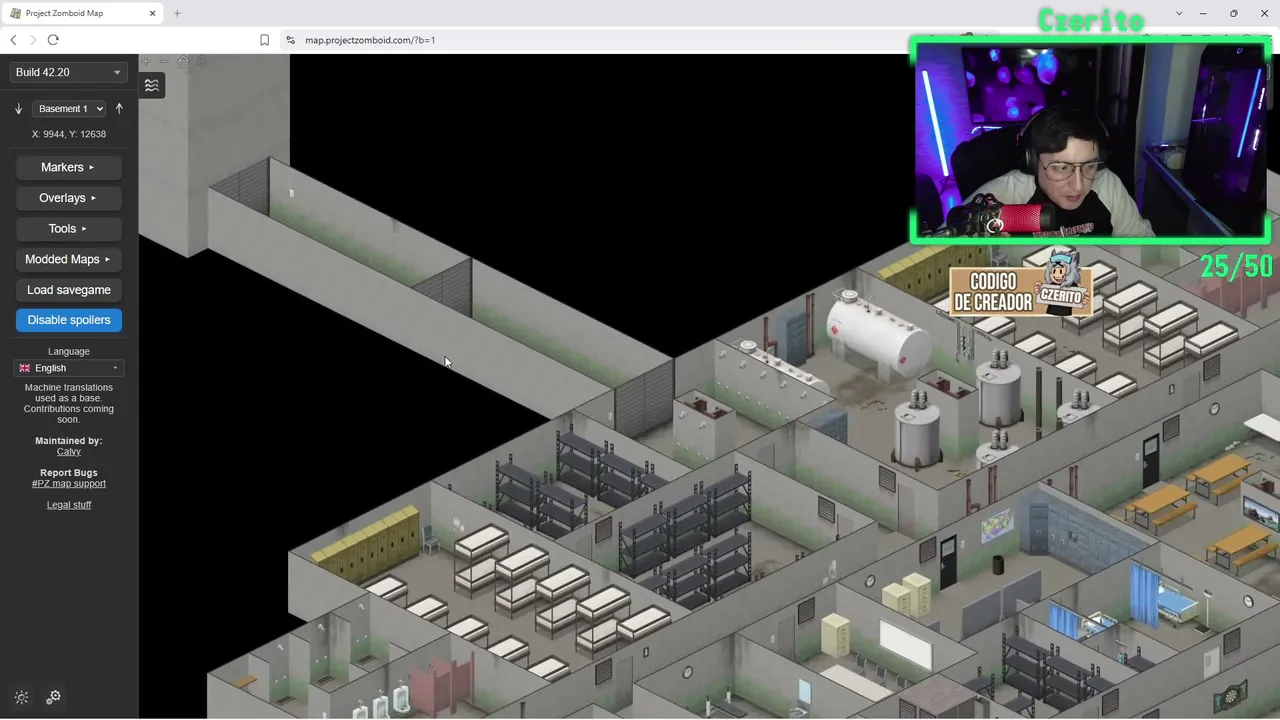Click the home icon above the map
This screenshot has width=1280, height=720.
[x=183, y=62]
